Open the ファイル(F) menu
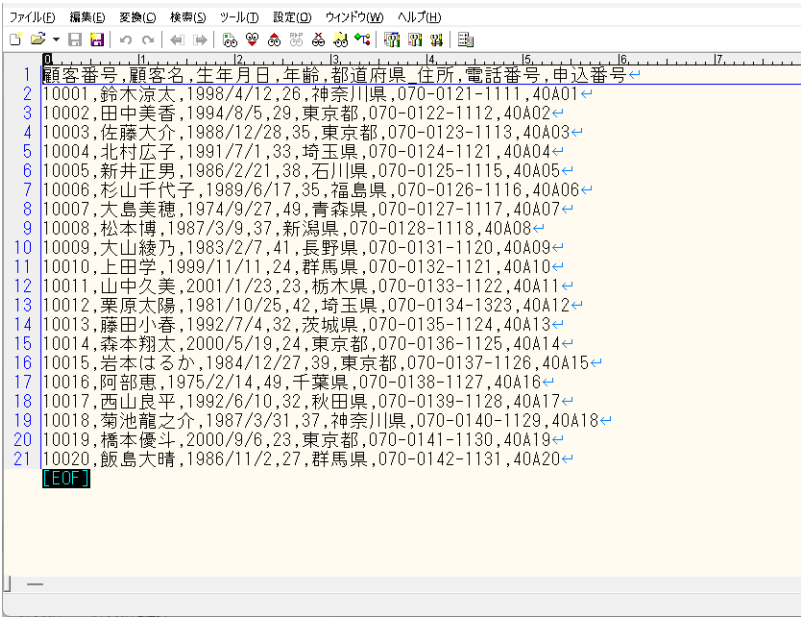Viewport: 803px width, 620px height. tap(33, 17)
